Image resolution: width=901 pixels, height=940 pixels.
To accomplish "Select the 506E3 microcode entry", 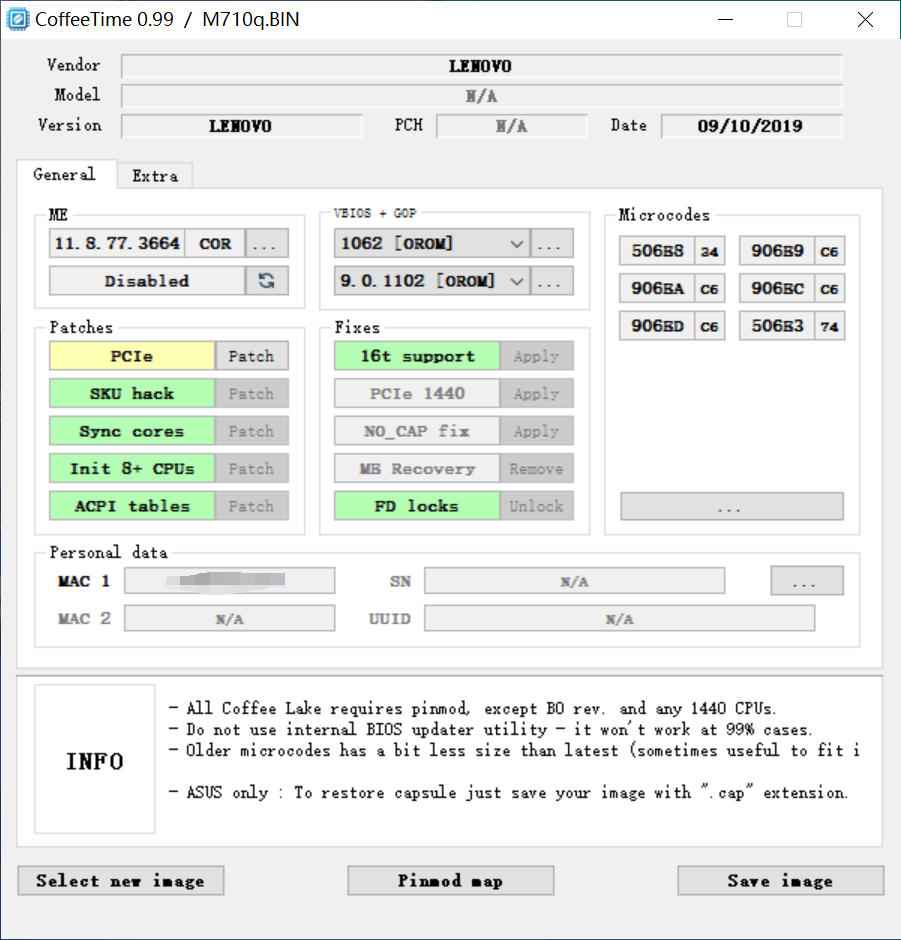I will click(x=777, y=326).
